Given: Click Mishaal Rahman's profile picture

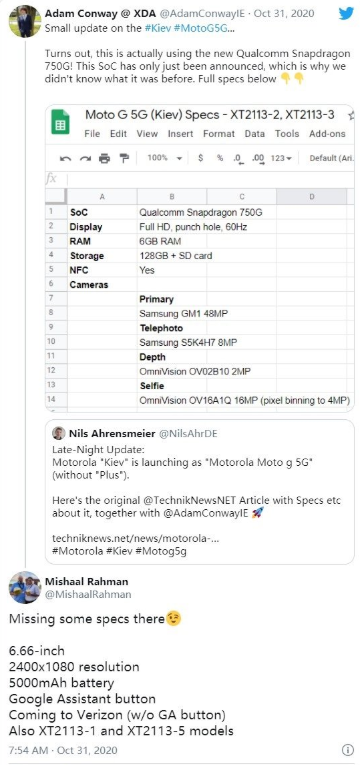Looking at the screenshot, I should click(24, 587).
